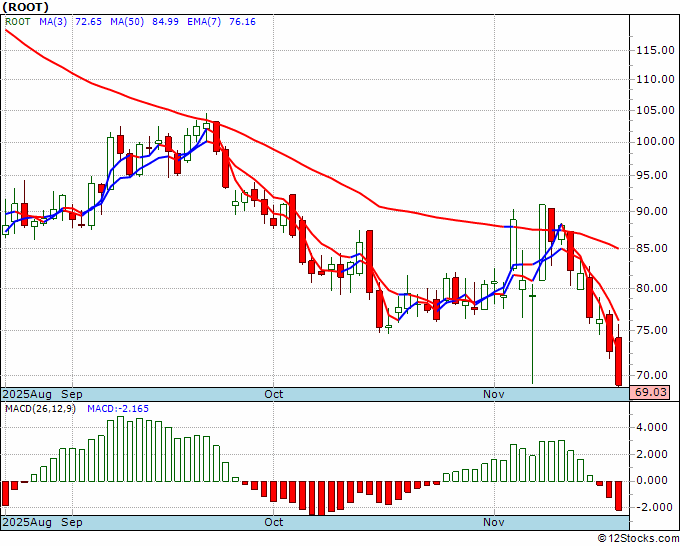Click the 95.00 price axis label
Screen dimensions: 680x546
click(x=652, y=176)
